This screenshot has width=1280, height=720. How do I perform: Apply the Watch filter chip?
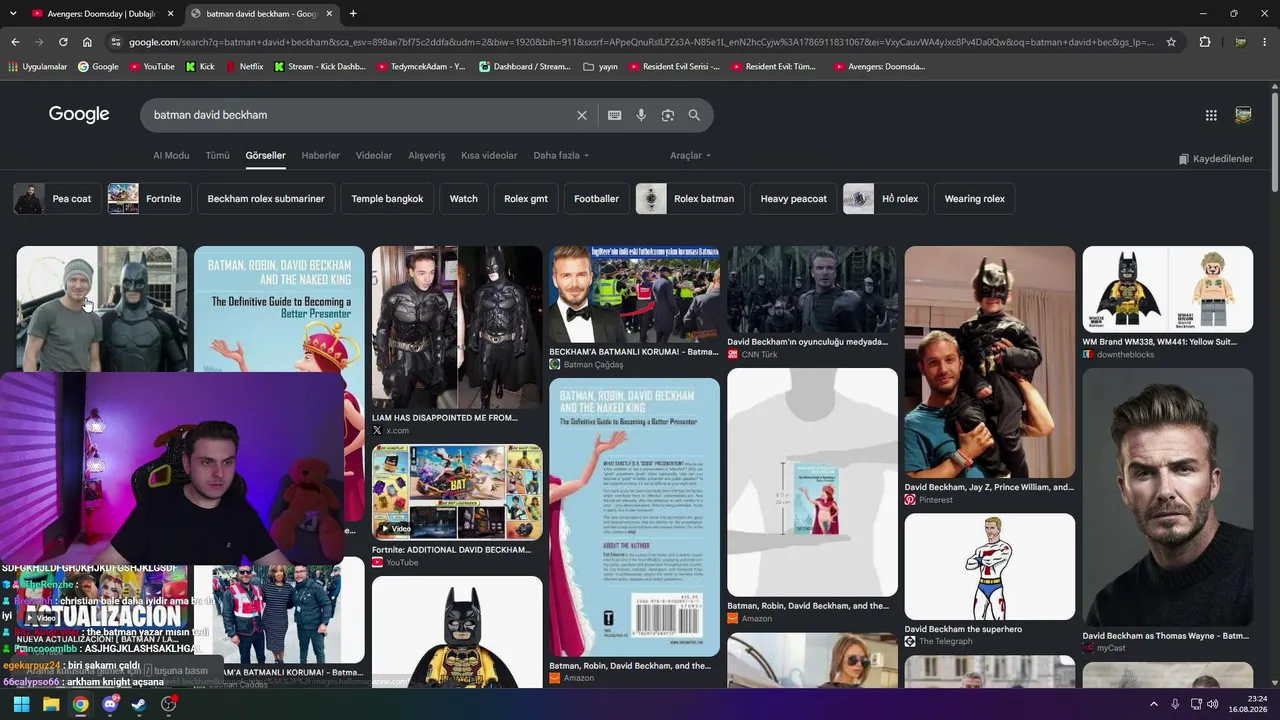click(464, 199)
